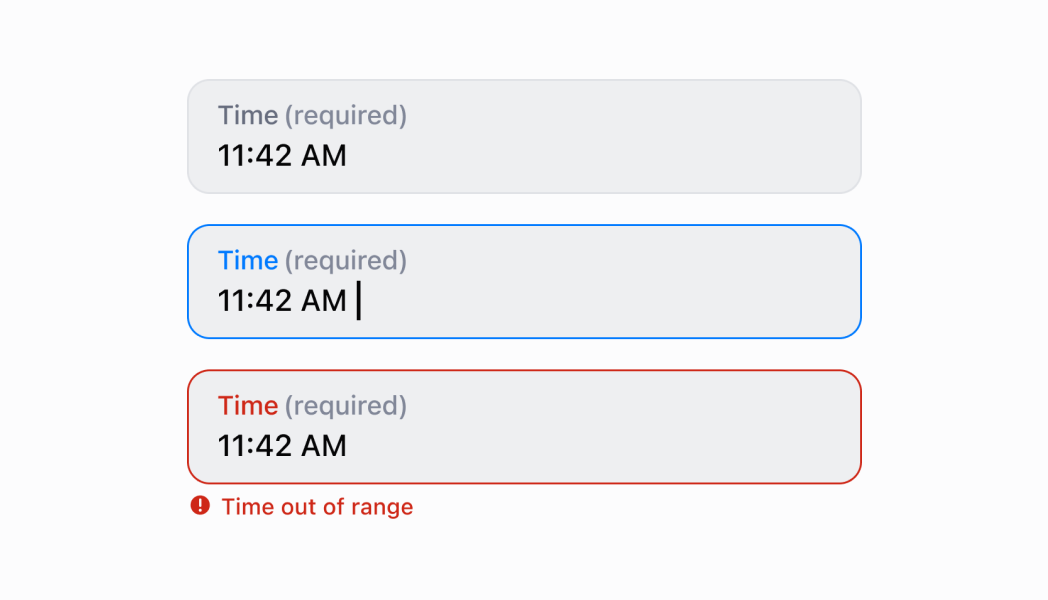Click the 11:42 AM value in top field
This screenshot has width=1048, height=600.
[x=282, y=156]
